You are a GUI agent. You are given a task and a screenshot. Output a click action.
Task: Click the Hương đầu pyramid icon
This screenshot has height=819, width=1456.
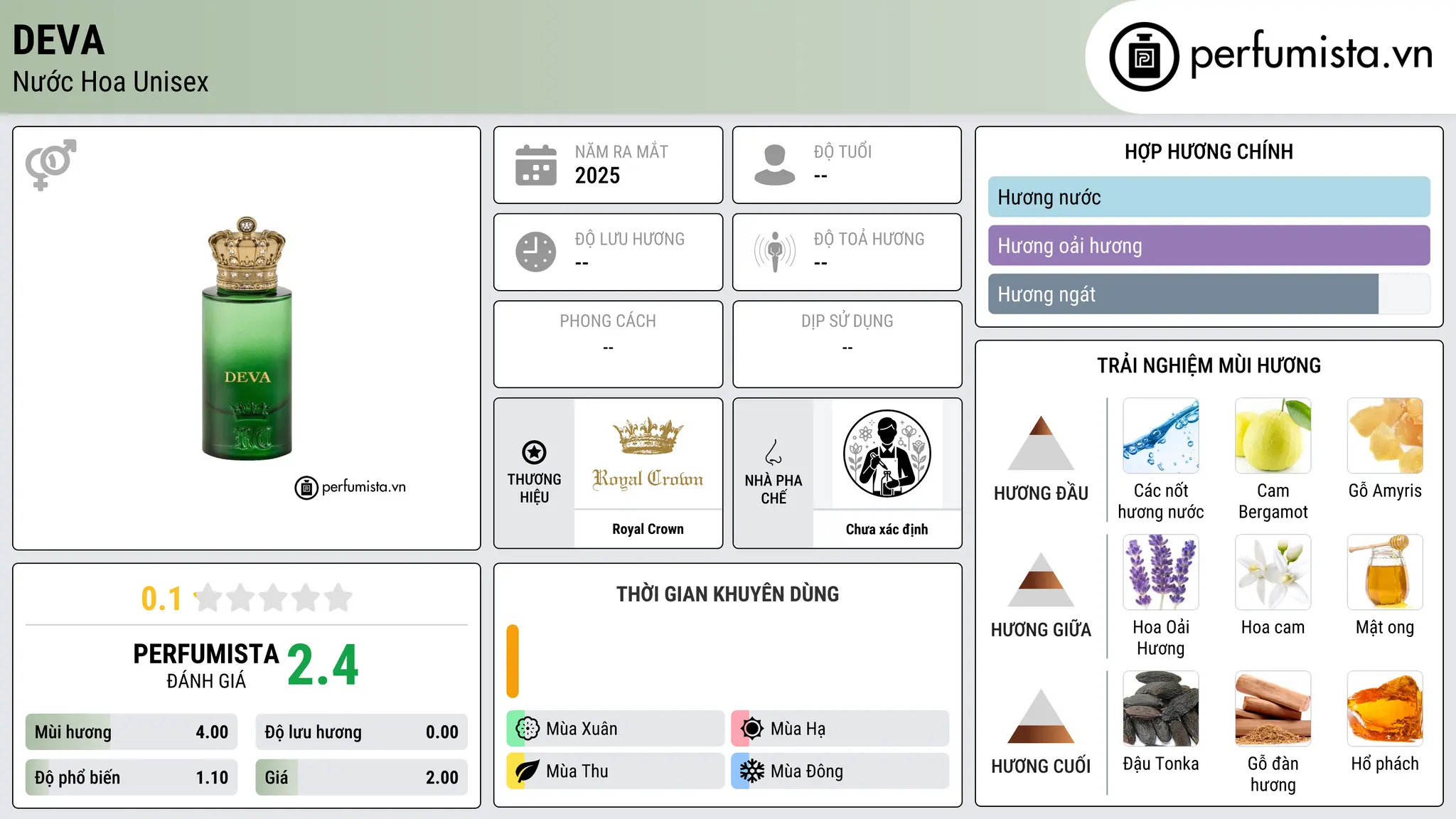click(1041, 443)
